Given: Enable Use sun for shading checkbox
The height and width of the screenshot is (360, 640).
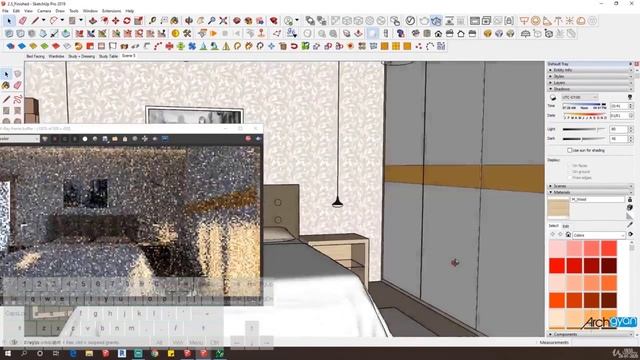Looking at the screenshot, I should click(569, 150).
